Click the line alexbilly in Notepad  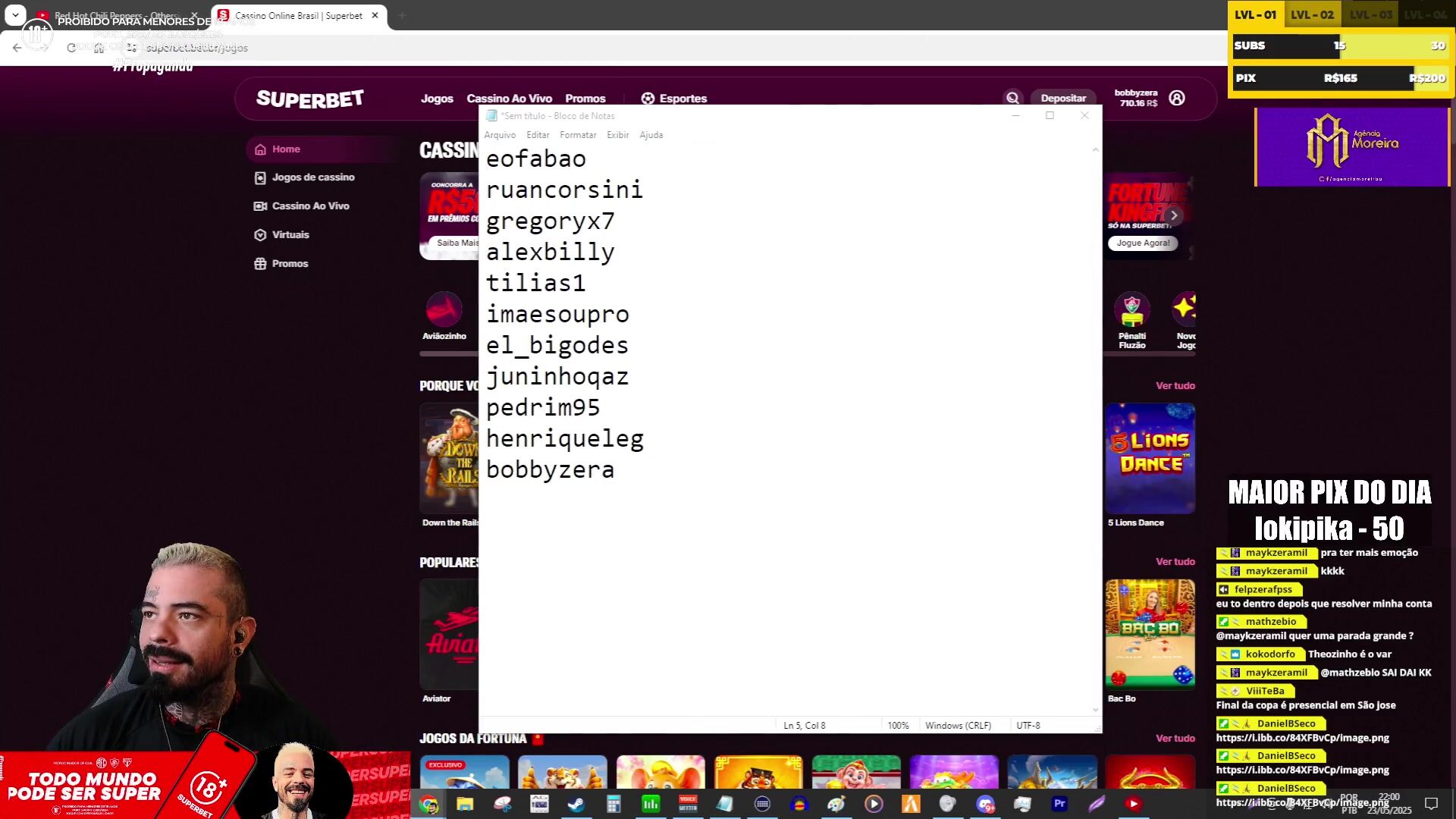(x=551, y=253)
